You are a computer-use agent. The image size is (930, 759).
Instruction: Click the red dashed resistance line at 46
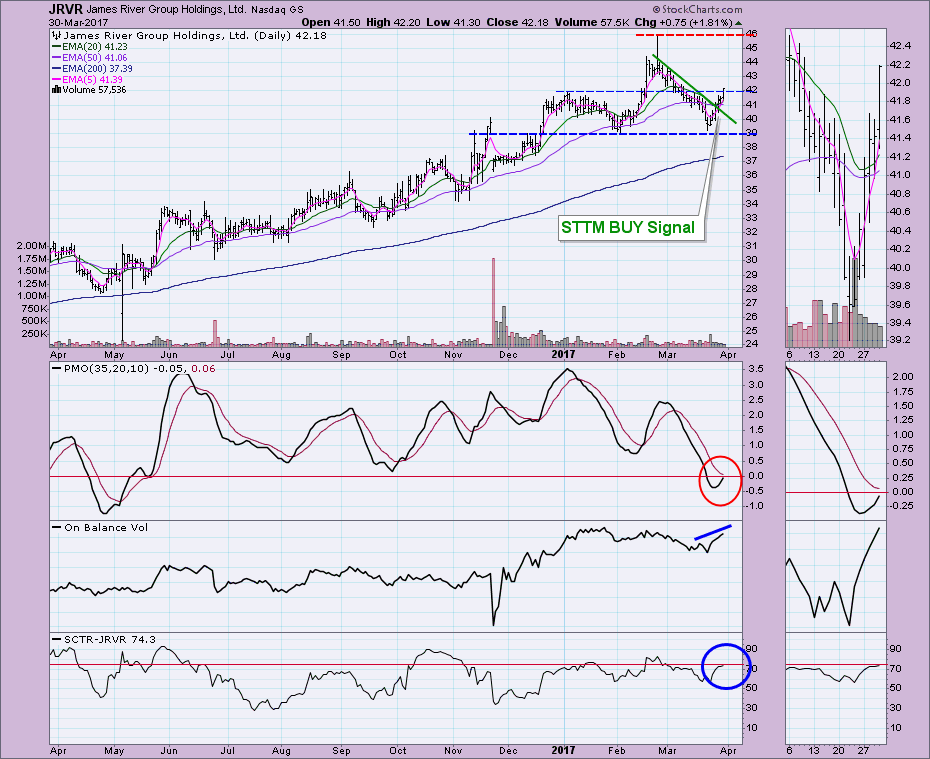click(688, 34)
